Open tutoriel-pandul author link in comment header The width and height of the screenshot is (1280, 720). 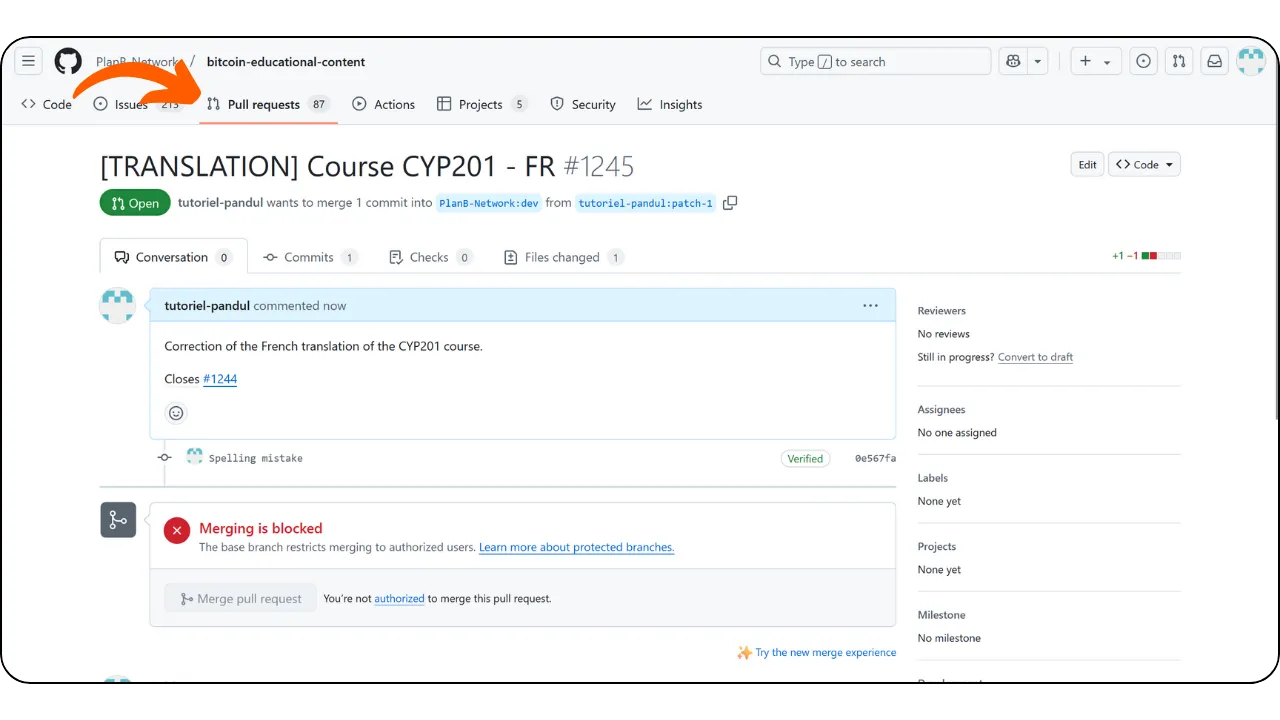coord(207,306)
